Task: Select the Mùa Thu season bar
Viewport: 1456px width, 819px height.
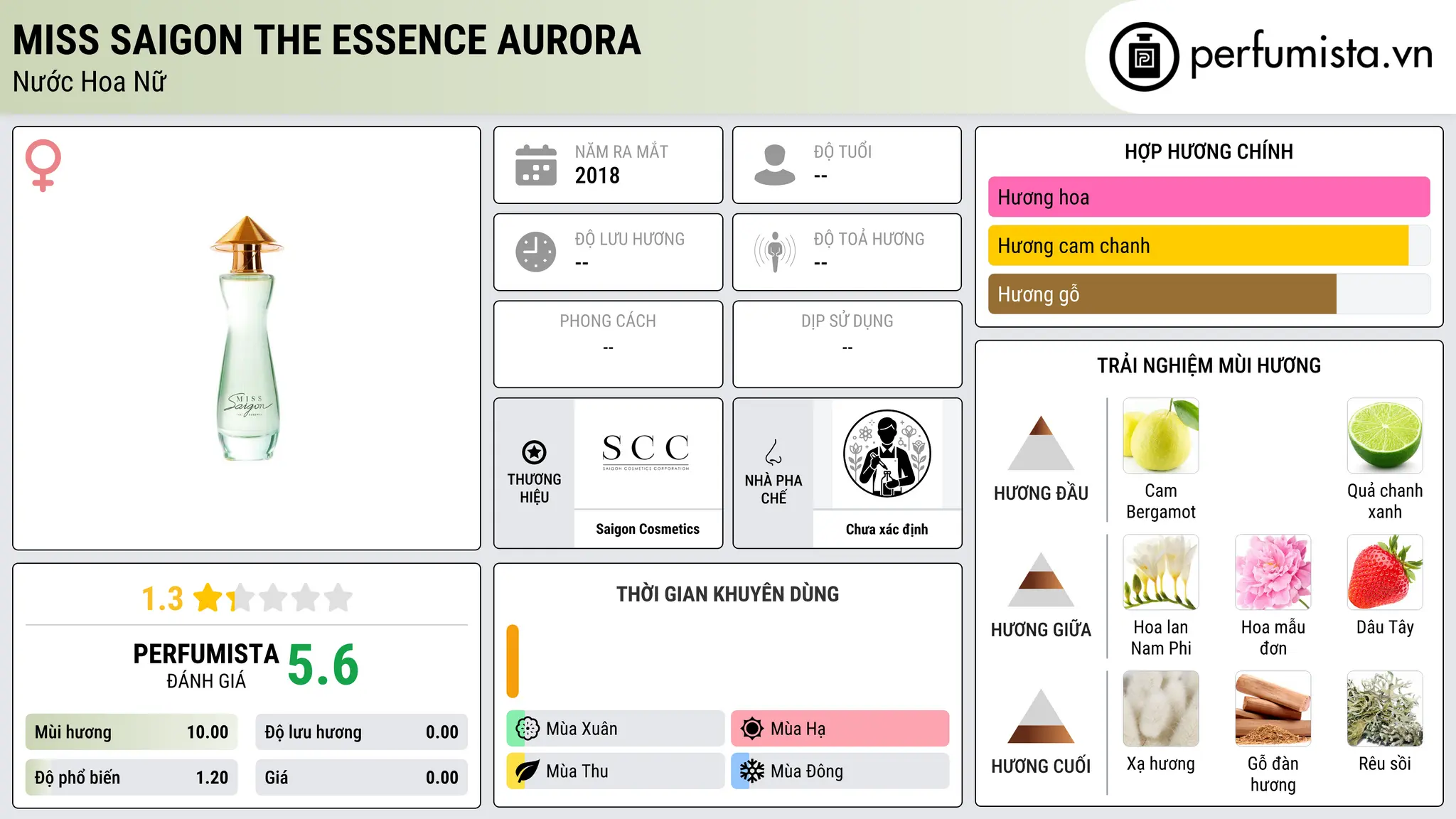Action: (x=616, y=771)
